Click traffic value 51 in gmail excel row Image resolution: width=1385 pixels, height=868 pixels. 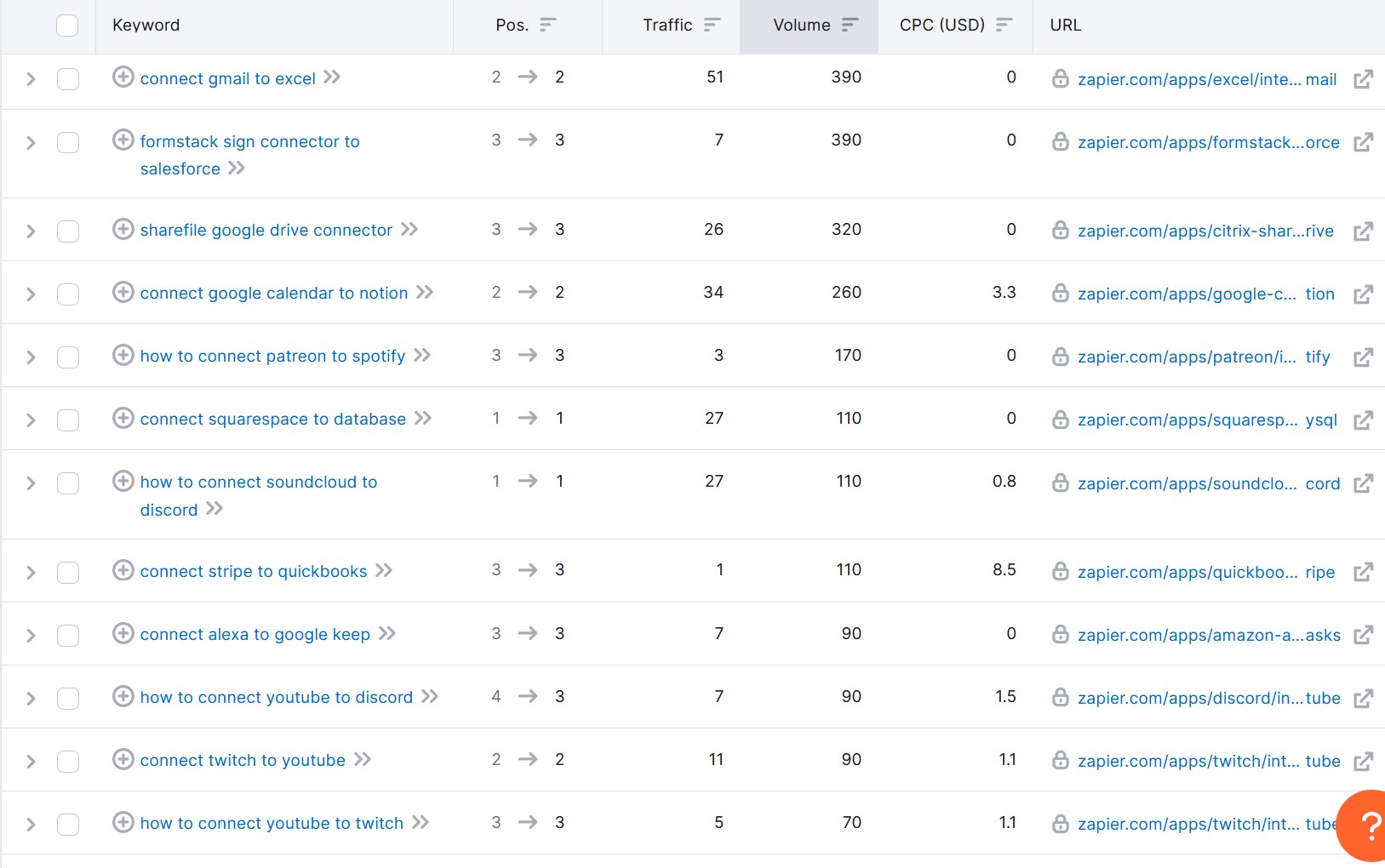pos(714,77)
